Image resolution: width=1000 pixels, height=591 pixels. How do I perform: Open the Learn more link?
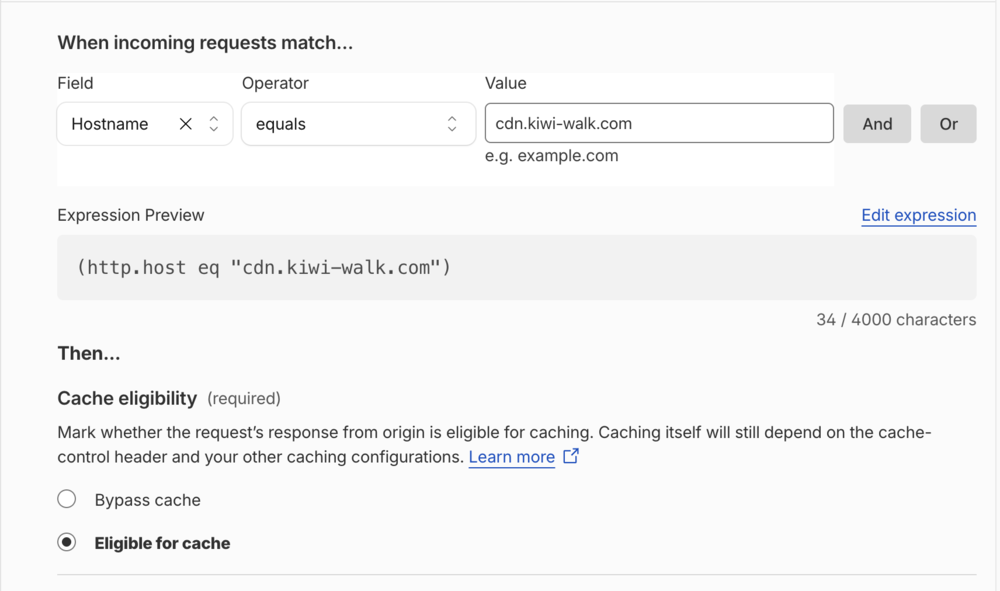(511, 457)
